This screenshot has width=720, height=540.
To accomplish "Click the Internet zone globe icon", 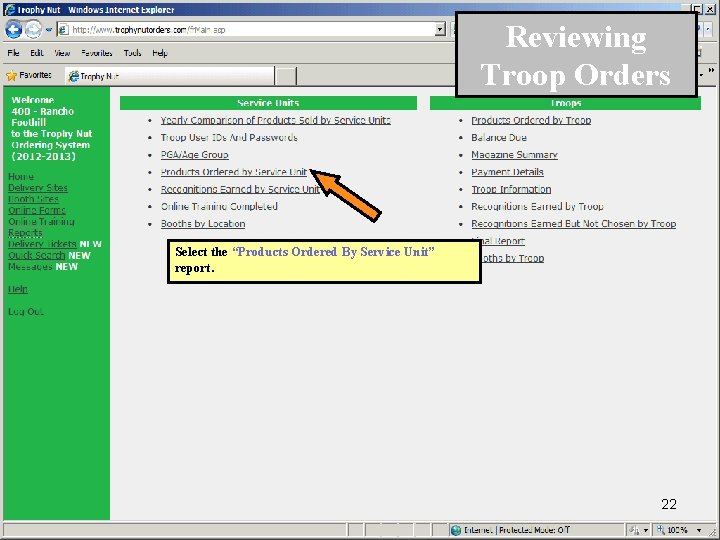I will 456,530.
